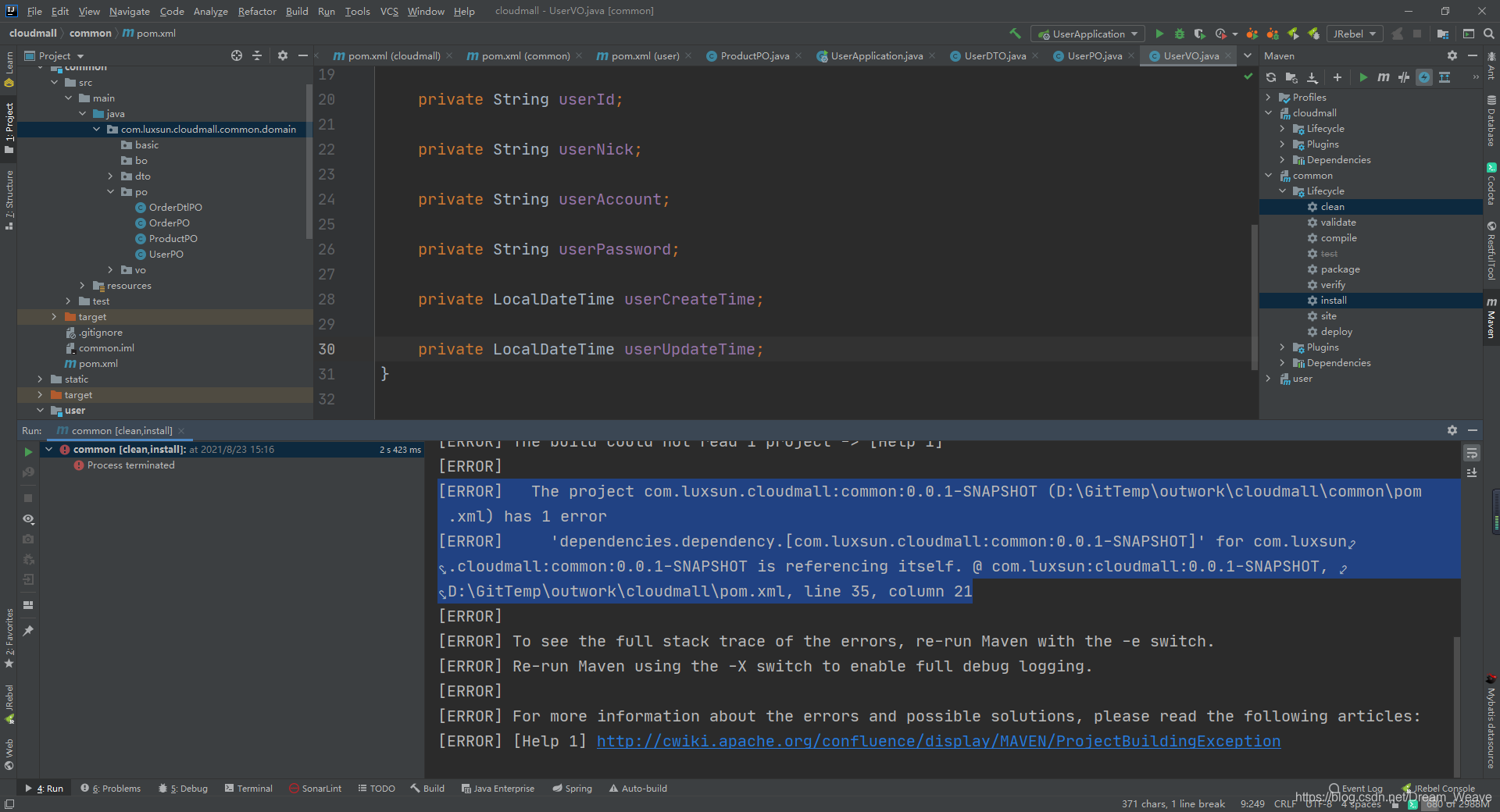1500x812 pixels.
Task: Open the ProjectBuildingException help link
Action: pos(938,741)
